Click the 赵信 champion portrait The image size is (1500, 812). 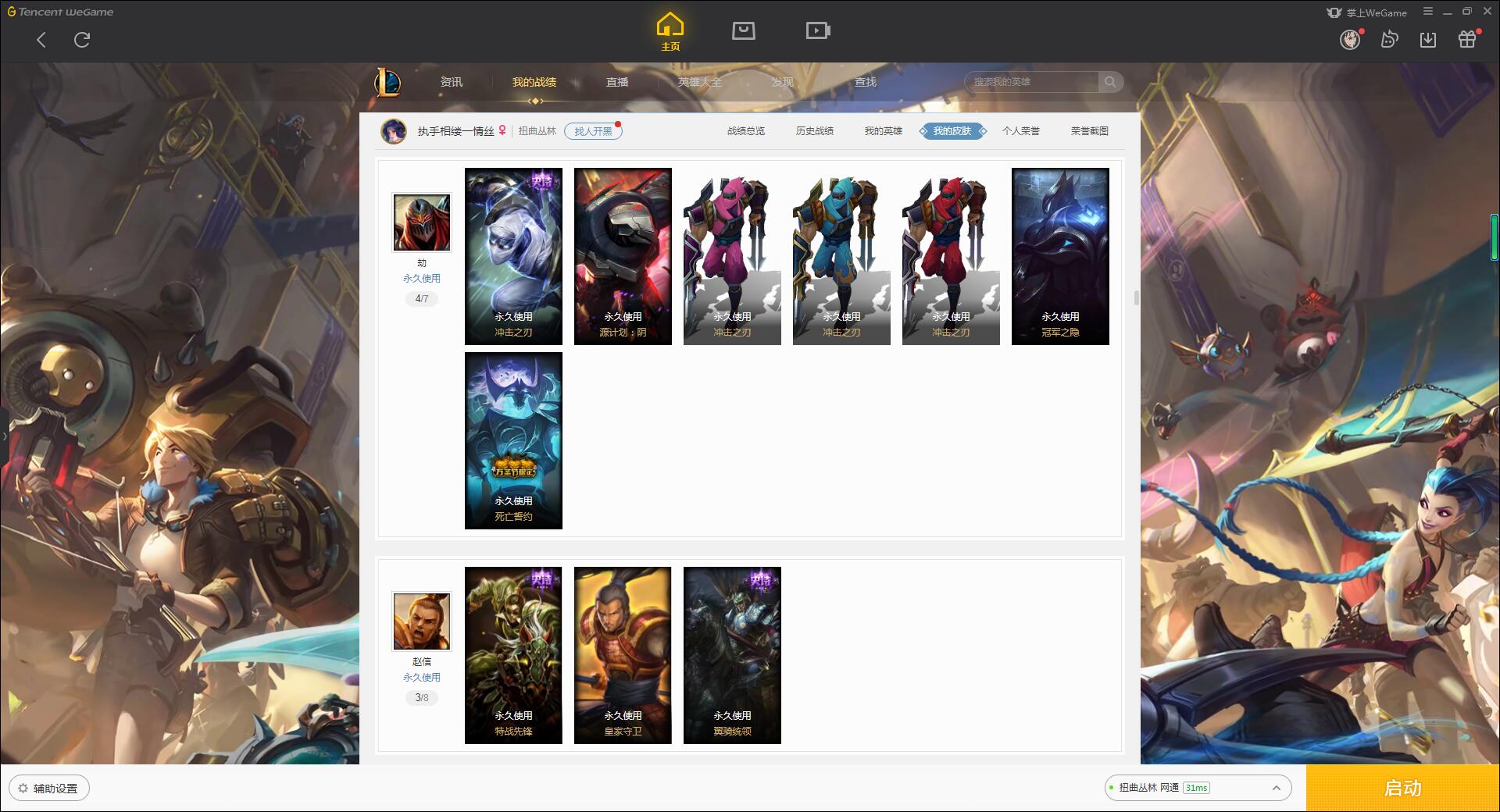422,621
